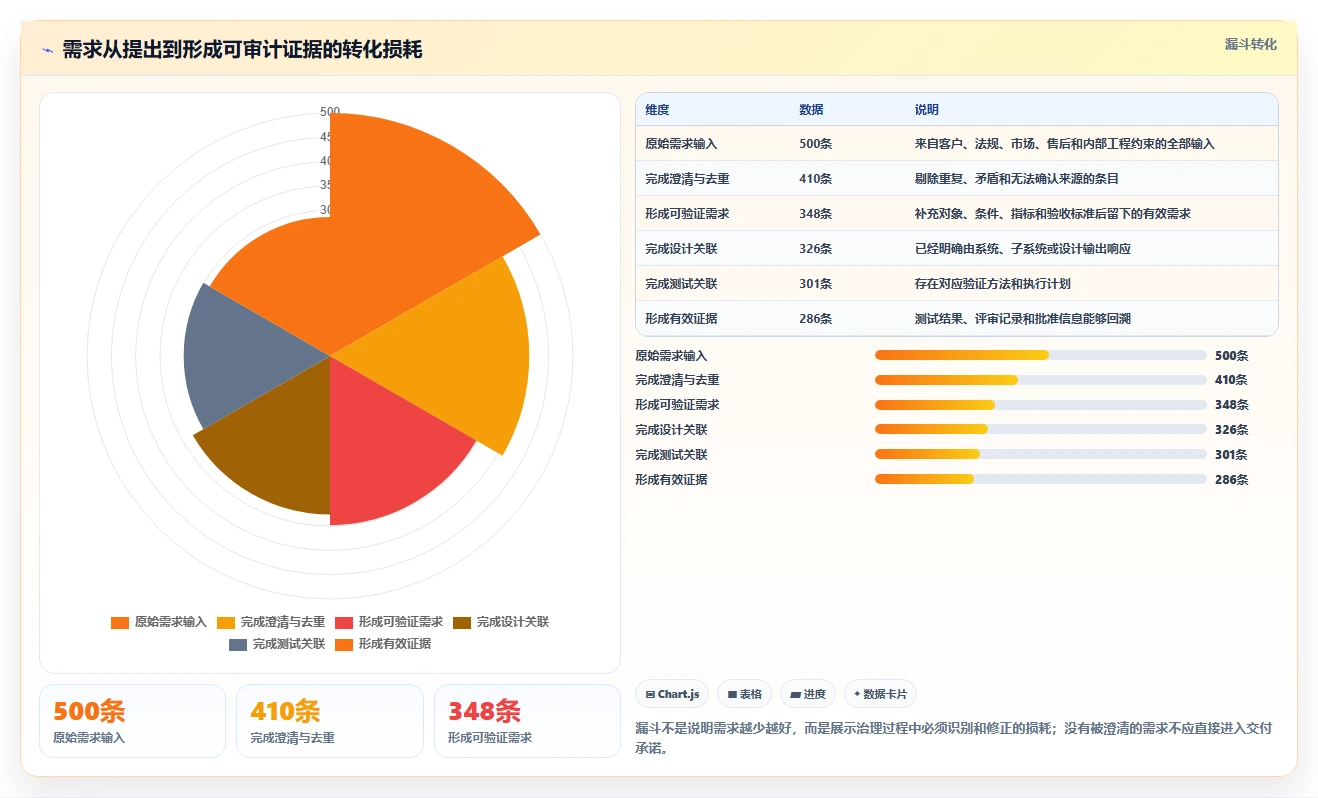
Task: Click the 500条 原始需求输入 data card
Action: (x=133, y=721)
